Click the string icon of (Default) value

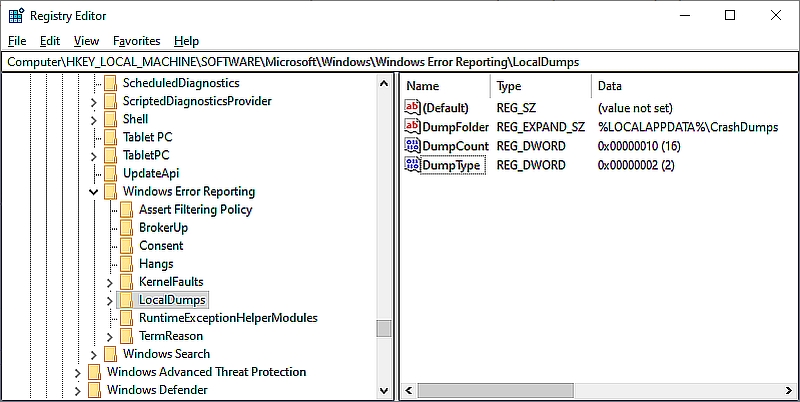412,107
